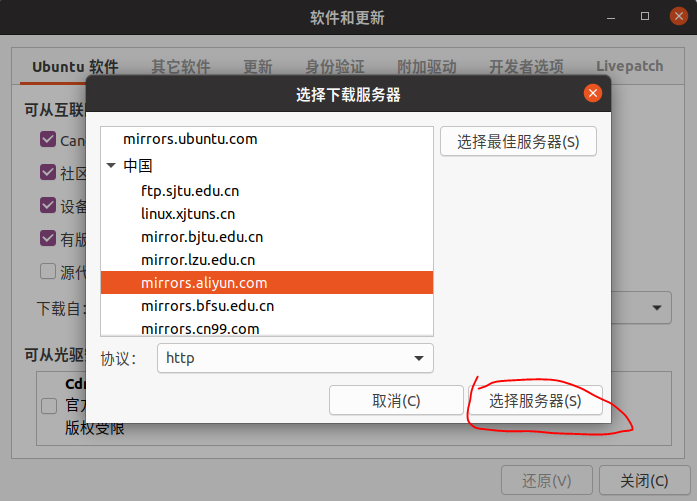Switch to Livepatch tab
The image size is (697, 501).
click(629, 67)
